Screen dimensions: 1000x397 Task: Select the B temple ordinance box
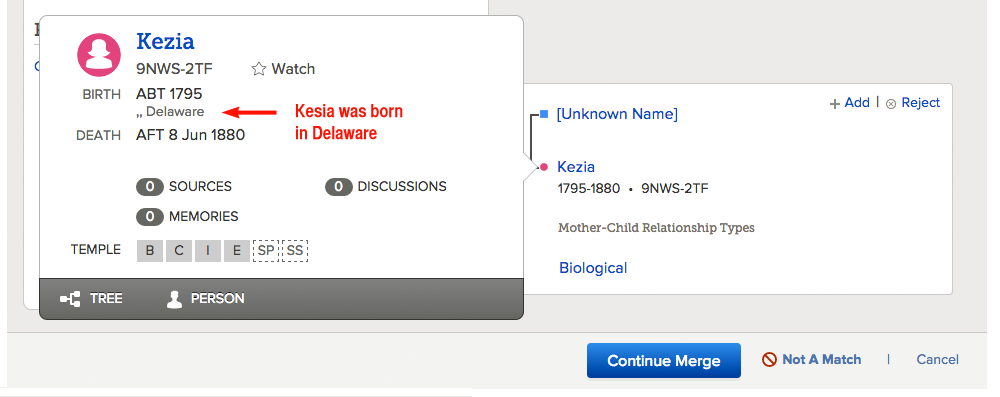click(150, 251)
